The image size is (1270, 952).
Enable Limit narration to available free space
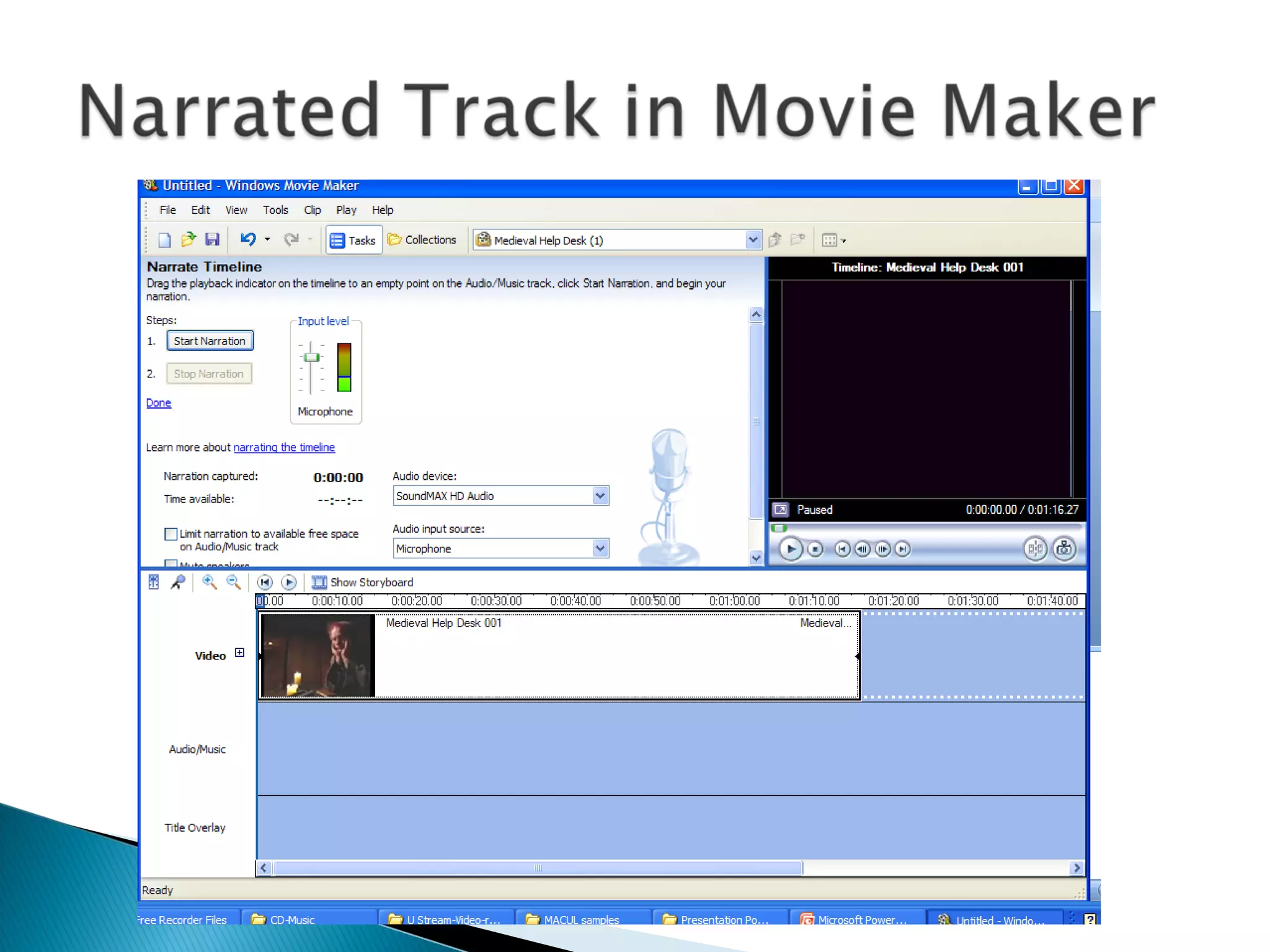click(171, 534)
